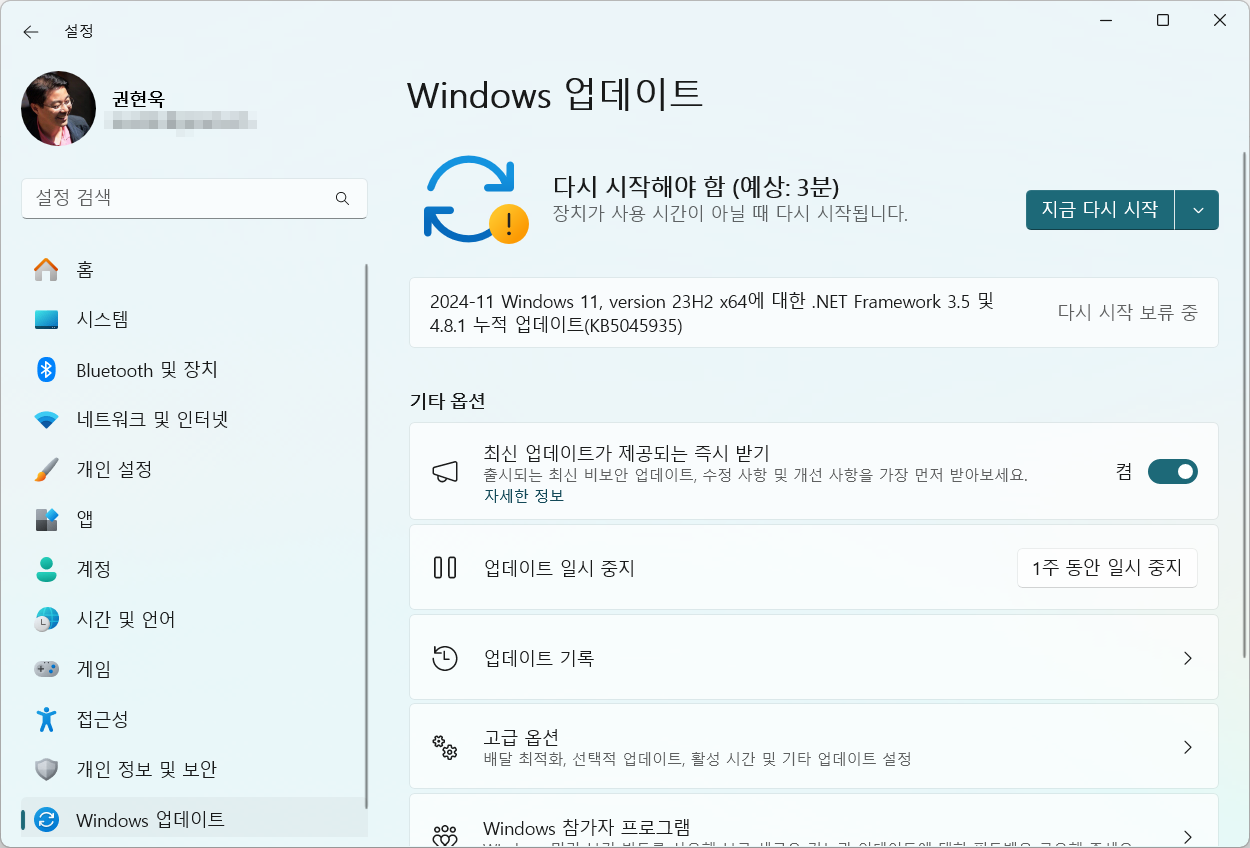Click the 켬 toggle state label
Viewport: 1250px width, 848px height.
pos(1124,472)
